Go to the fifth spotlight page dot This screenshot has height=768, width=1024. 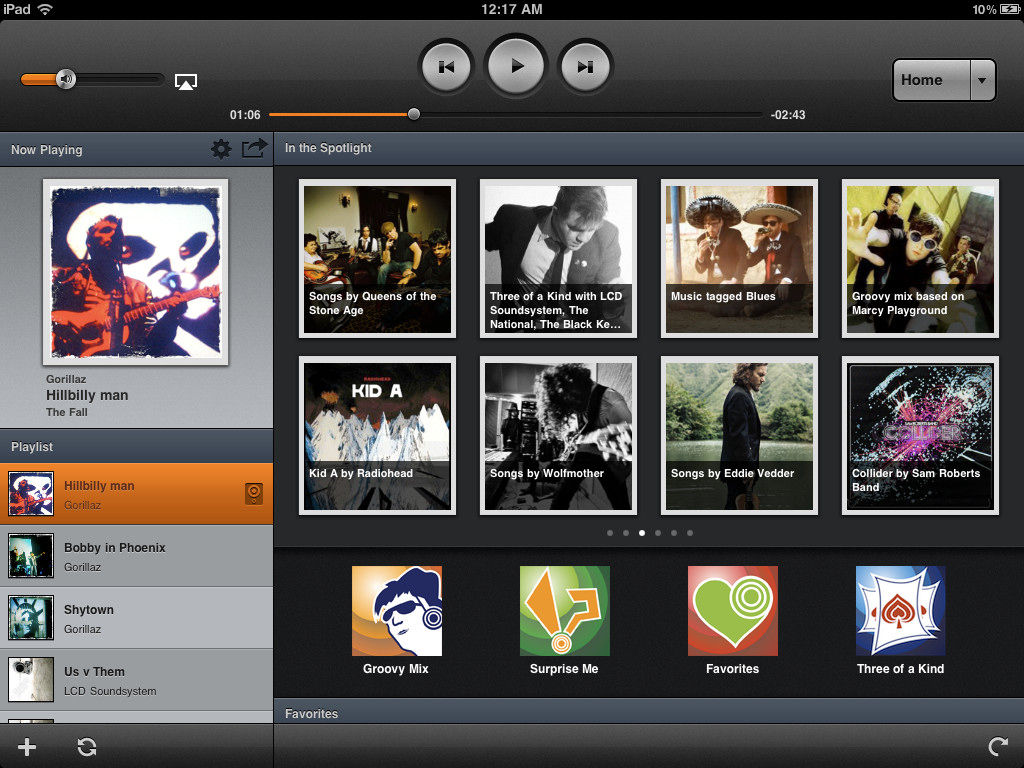click(x=674, y=533)
